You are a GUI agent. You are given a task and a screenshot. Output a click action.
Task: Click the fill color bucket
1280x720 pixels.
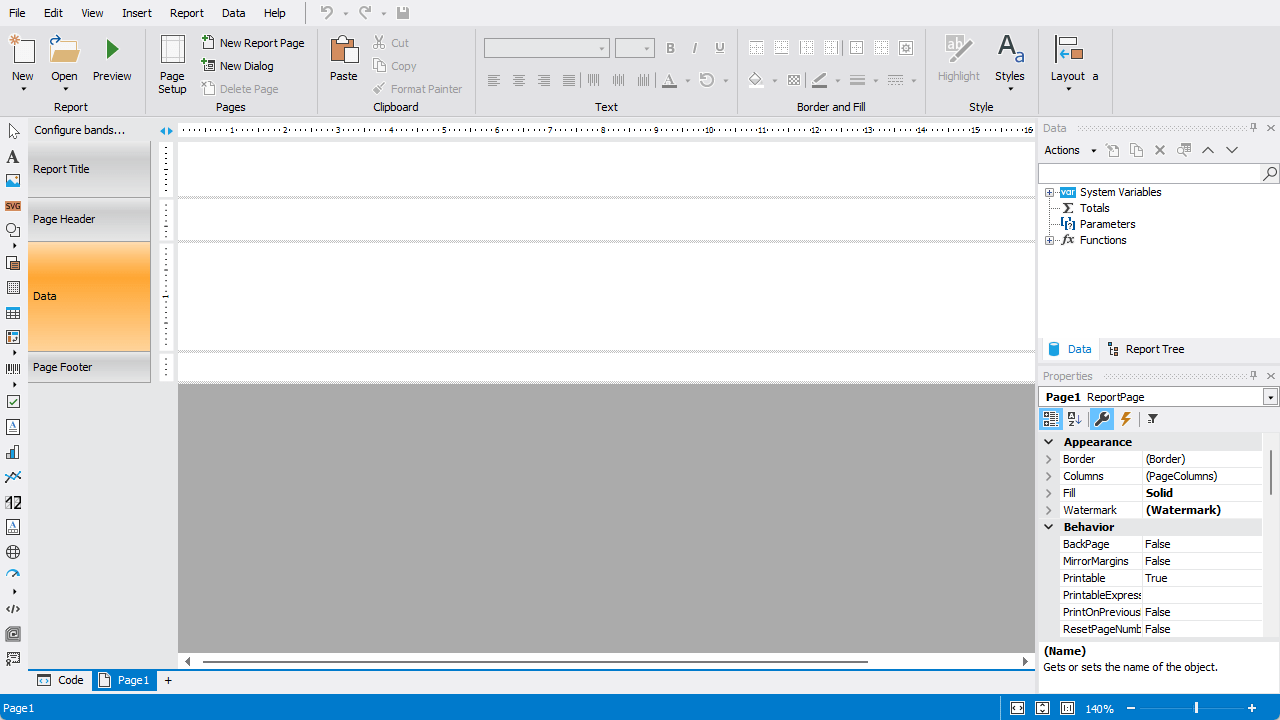[756, 80]
